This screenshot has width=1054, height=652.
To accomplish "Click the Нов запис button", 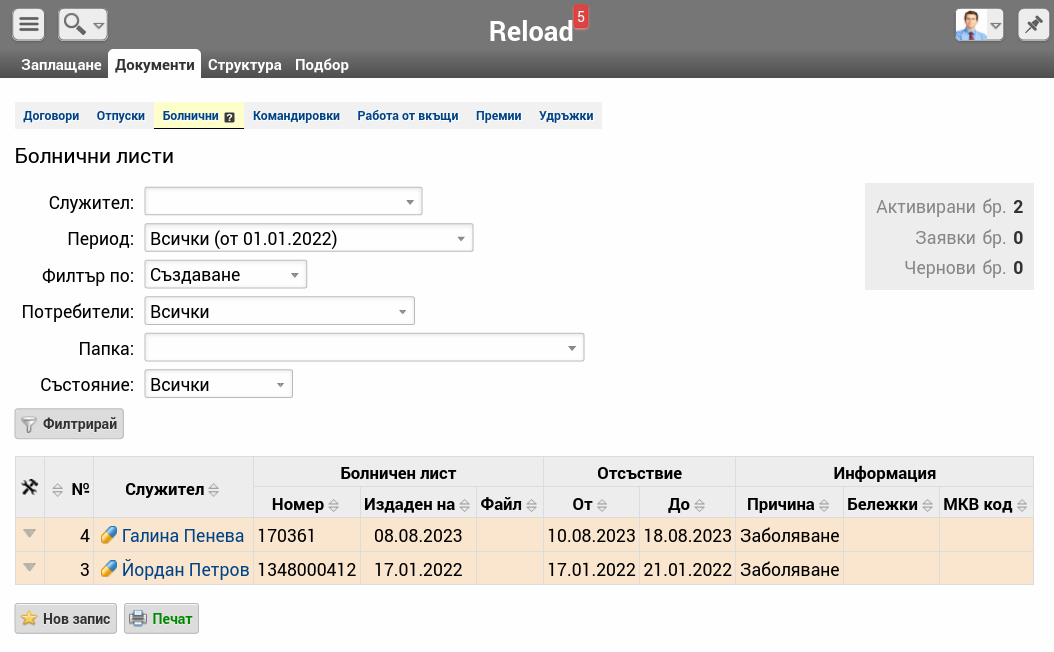I will click(66, 619).
